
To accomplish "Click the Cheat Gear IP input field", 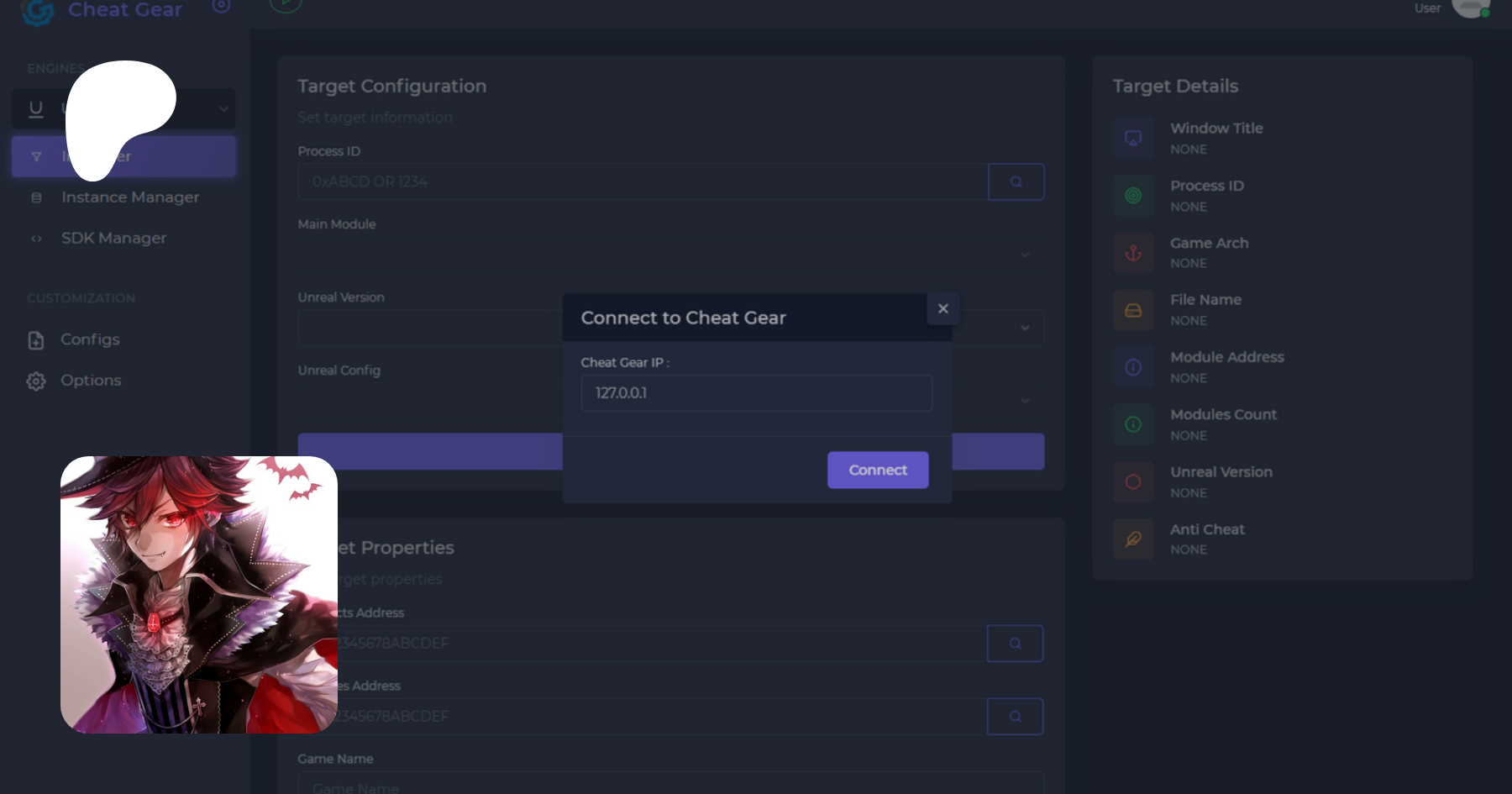I will (x=756, y=393).
